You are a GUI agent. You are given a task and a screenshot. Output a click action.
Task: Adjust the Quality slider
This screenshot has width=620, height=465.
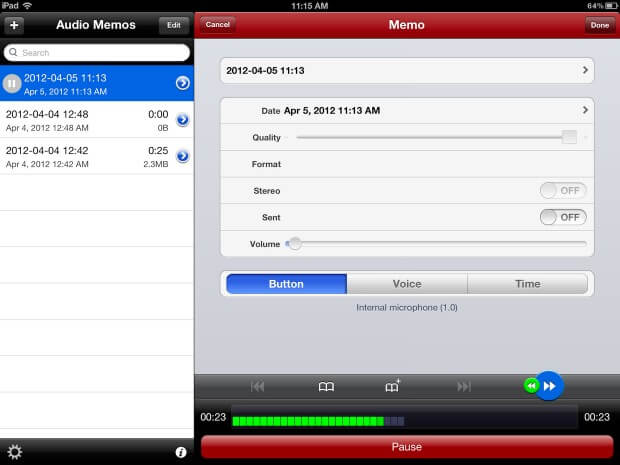tap(437, 138)
